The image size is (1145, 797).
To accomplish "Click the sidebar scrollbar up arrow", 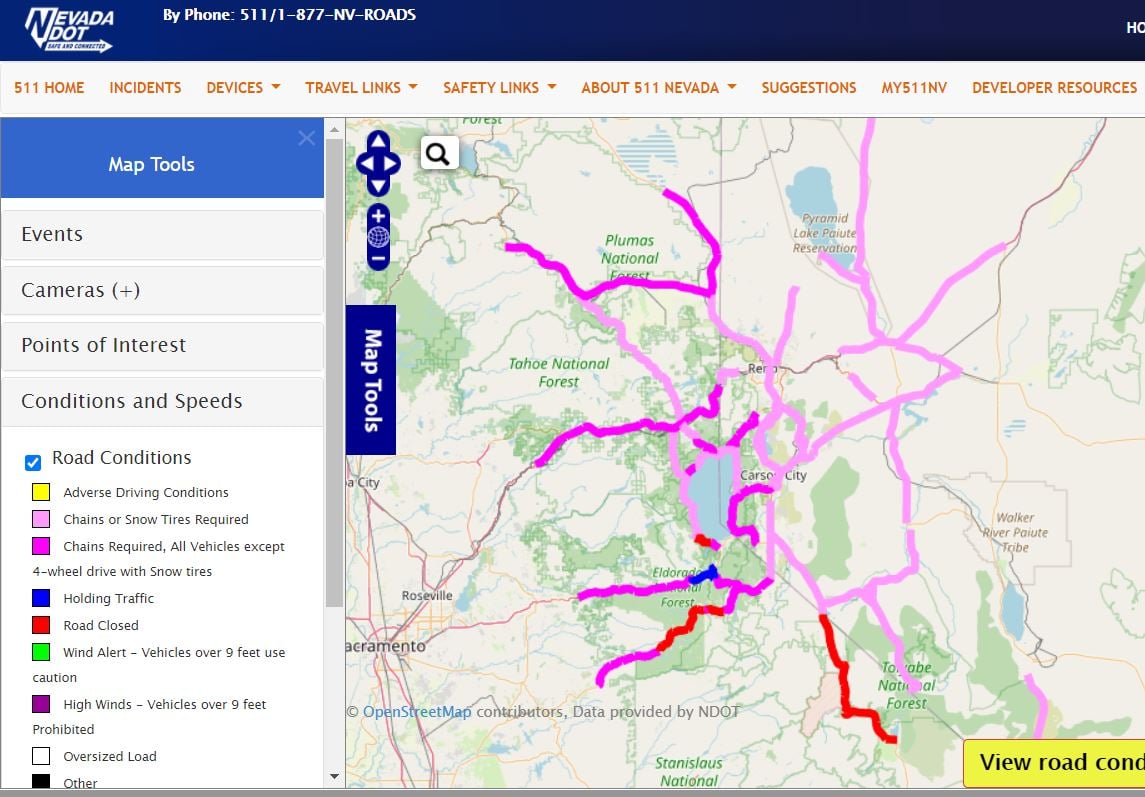I will (334, 129).
